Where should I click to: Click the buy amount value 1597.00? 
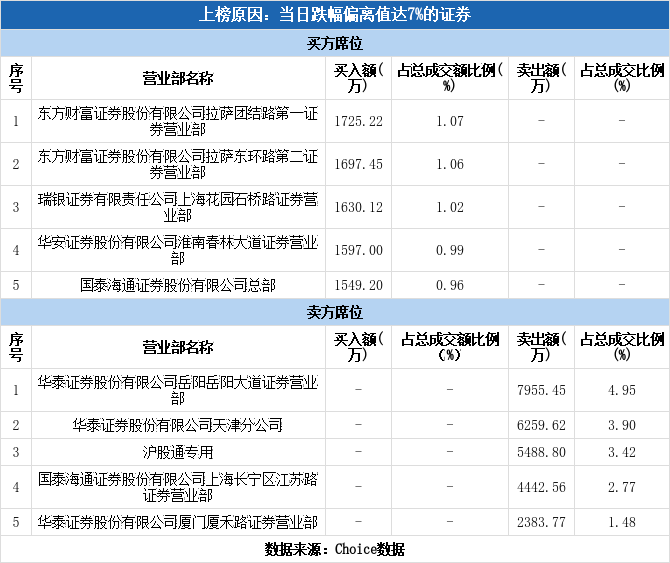(x=359, y=250)
